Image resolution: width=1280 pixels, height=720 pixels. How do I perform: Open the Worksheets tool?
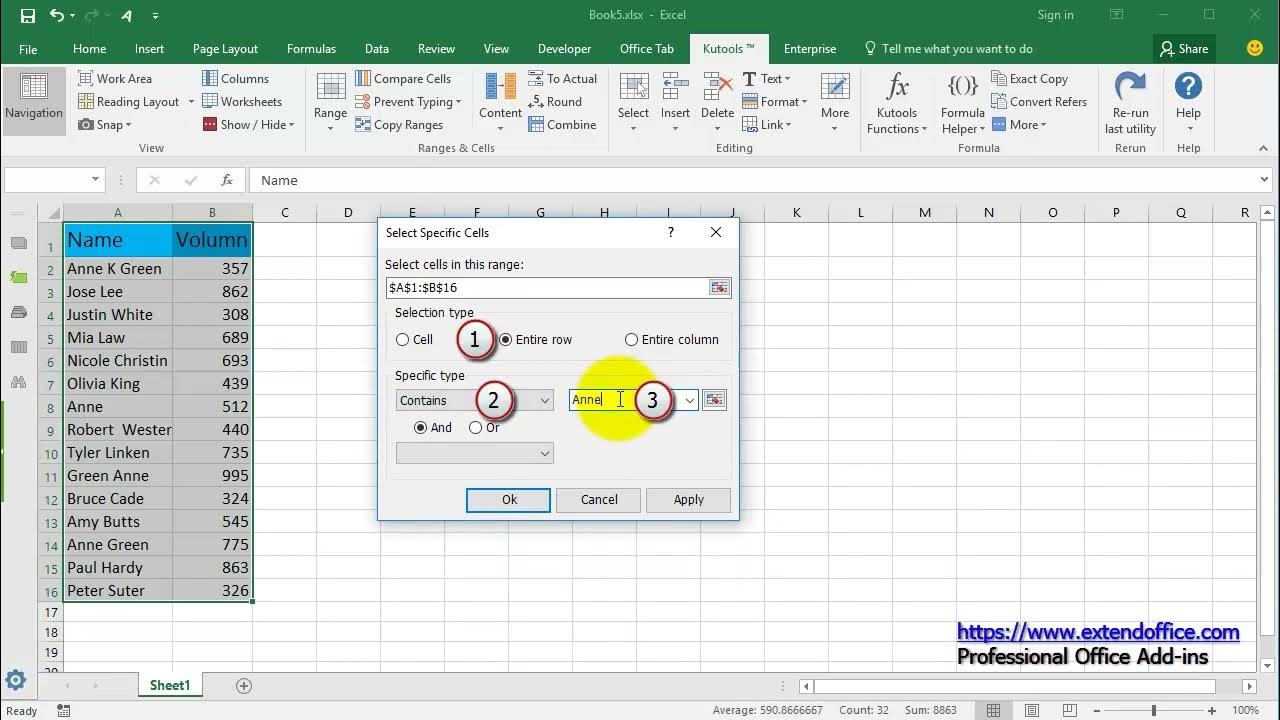tap(242, 101)
